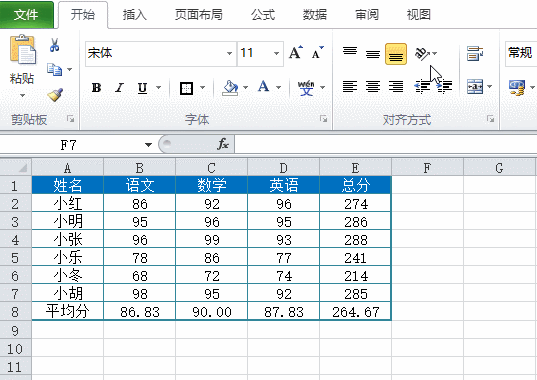Open number format dropdown 常规
The image size is (537, 380).
521,53
